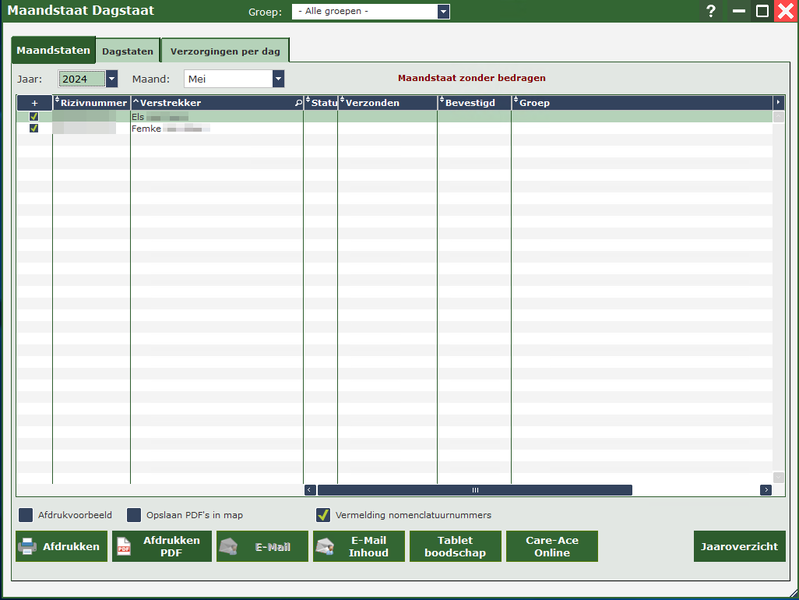This screenshot has height=600, width=799.
Task: Enable the Afdrukvoorbeeld checkbox
Action: pos(26,515)
